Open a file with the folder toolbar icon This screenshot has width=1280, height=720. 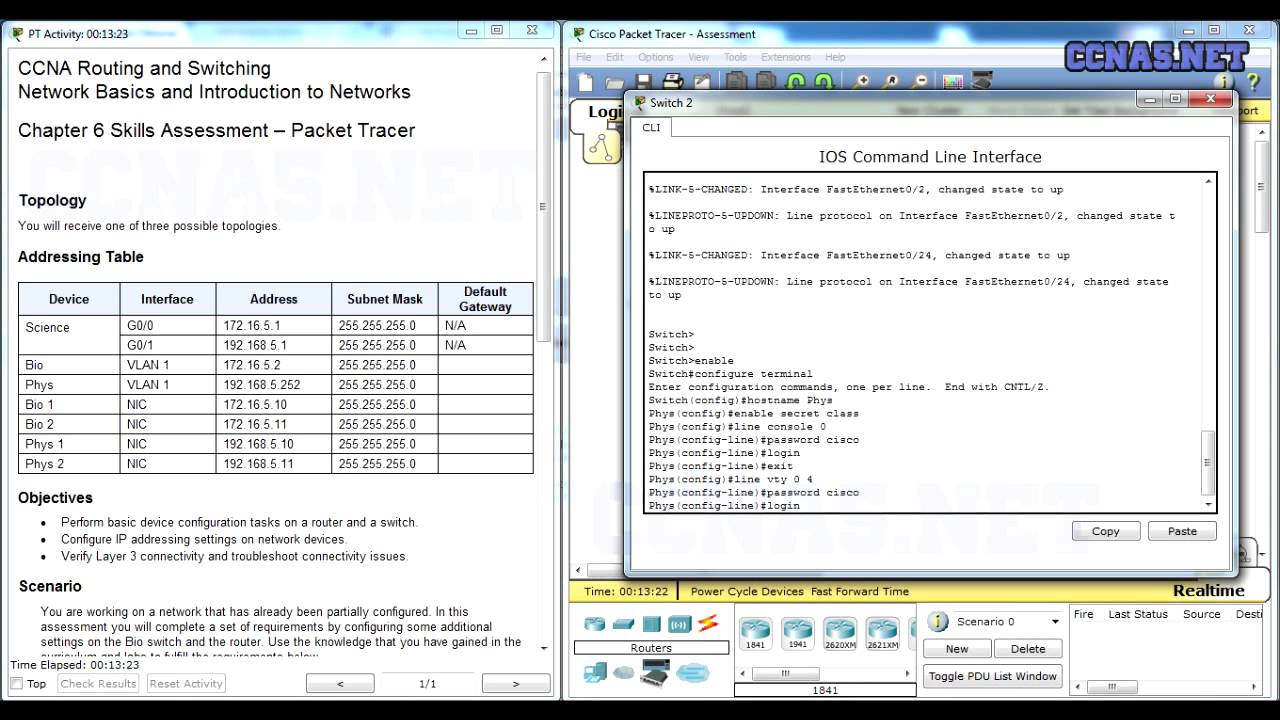[x=615, y=82]
